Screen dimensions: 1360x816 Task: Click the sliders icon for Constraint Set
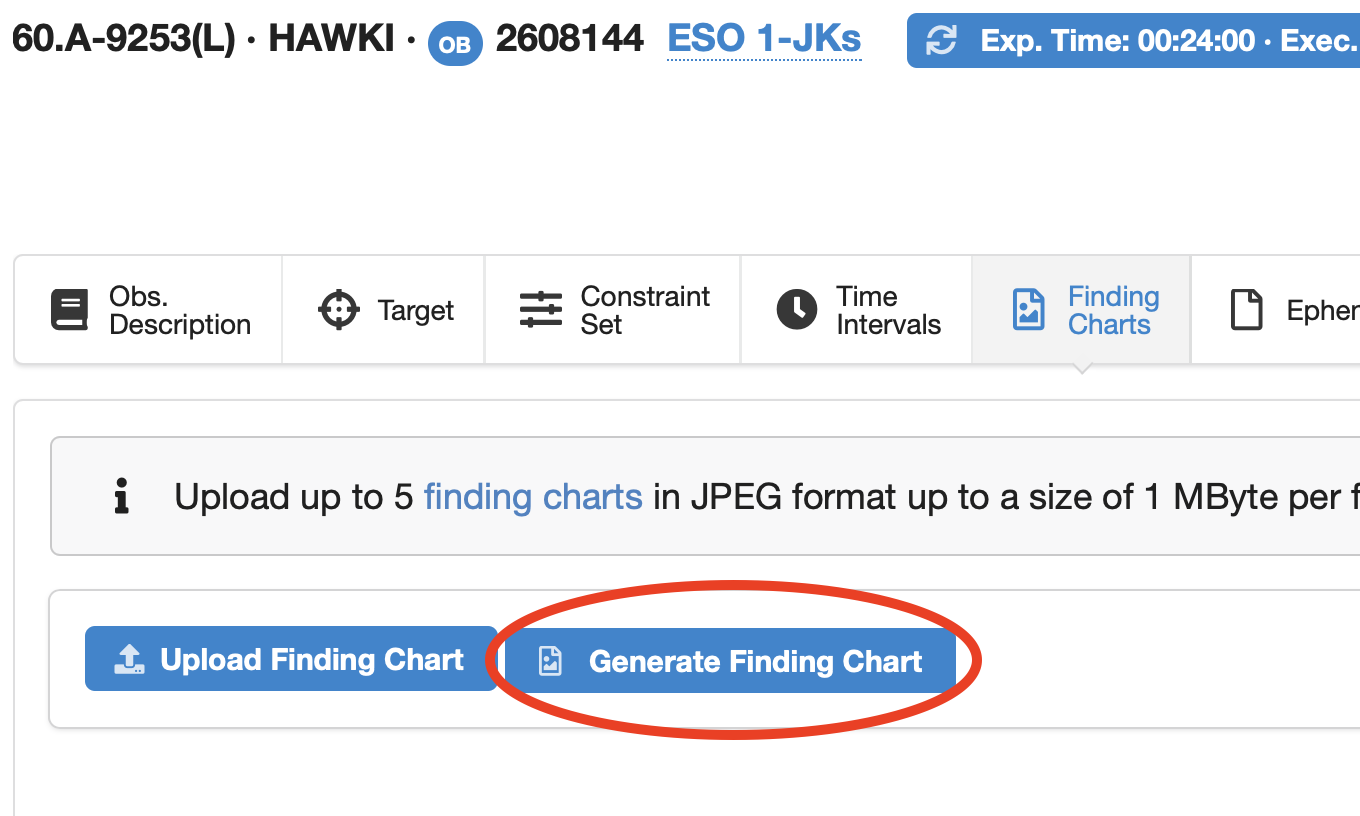(x=541, y=310)
